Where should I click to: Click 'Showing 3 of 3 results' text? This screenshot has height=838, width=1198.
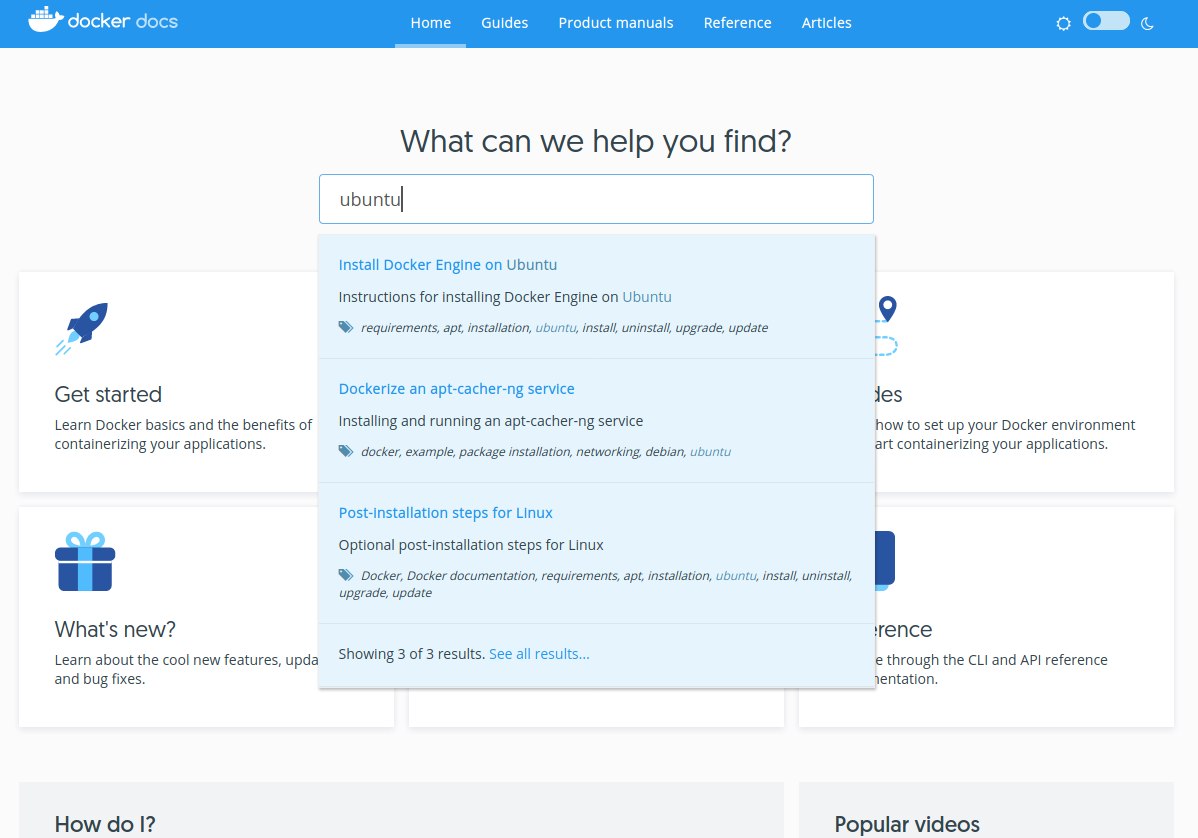(412, 654)
